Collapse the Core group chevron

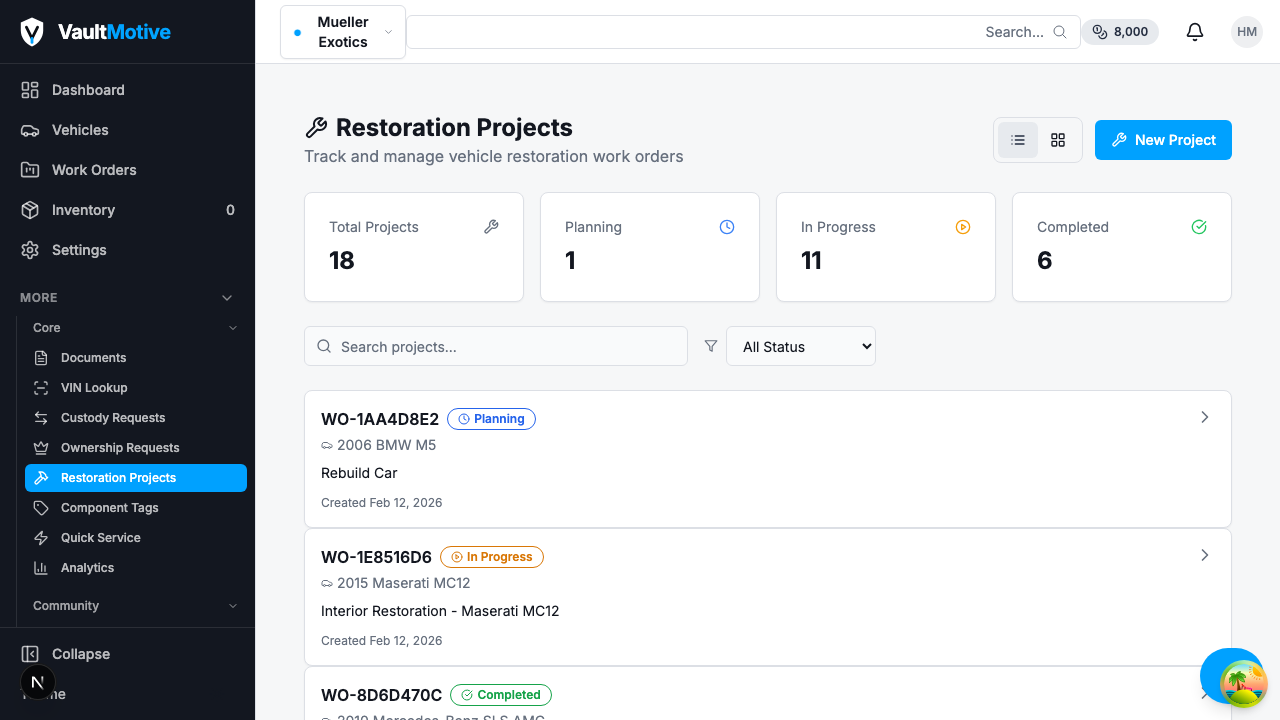click(x=233, y=328)
